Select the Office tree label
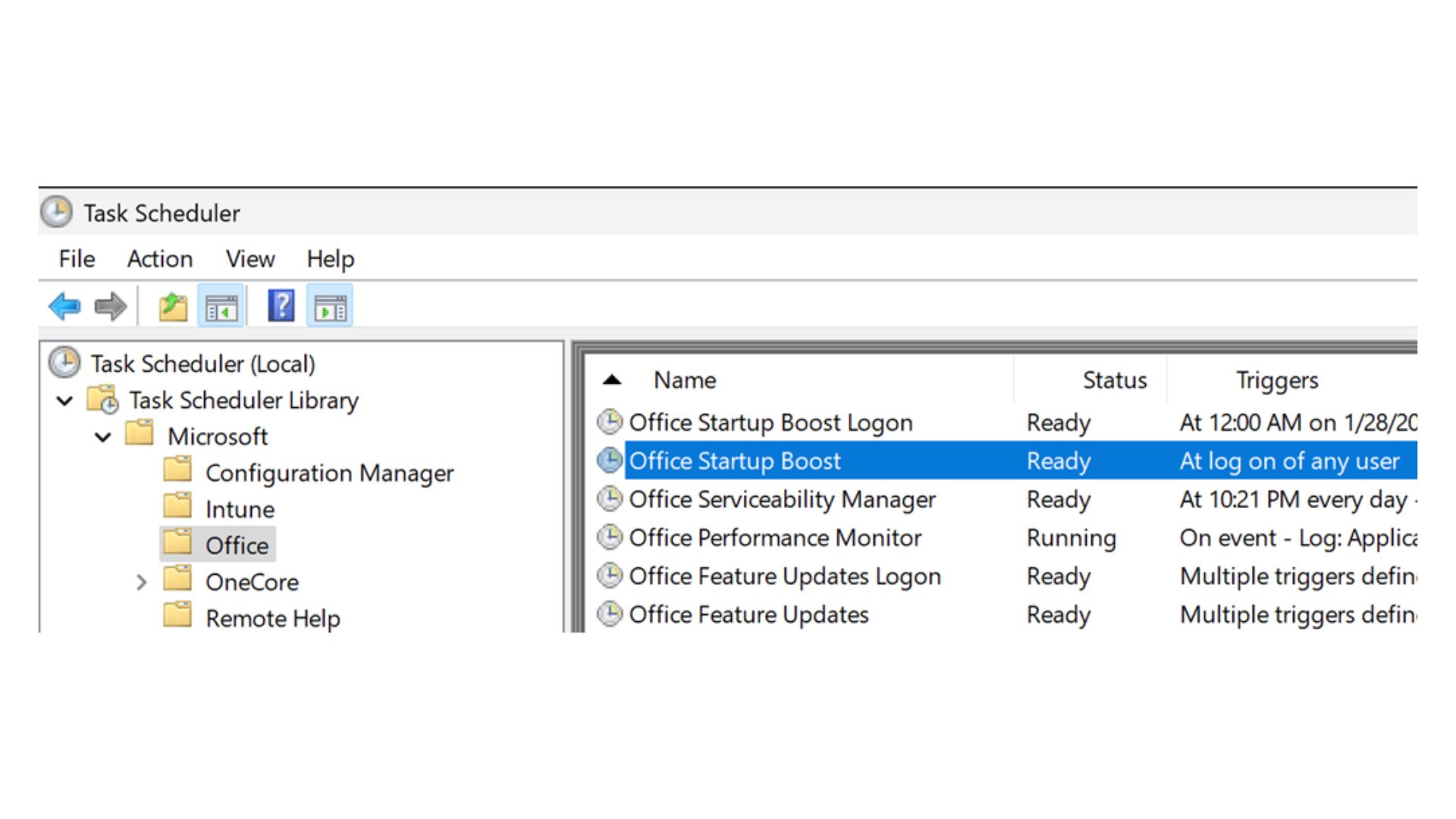This screenshot has width=1456, height=819. (237, 545)
